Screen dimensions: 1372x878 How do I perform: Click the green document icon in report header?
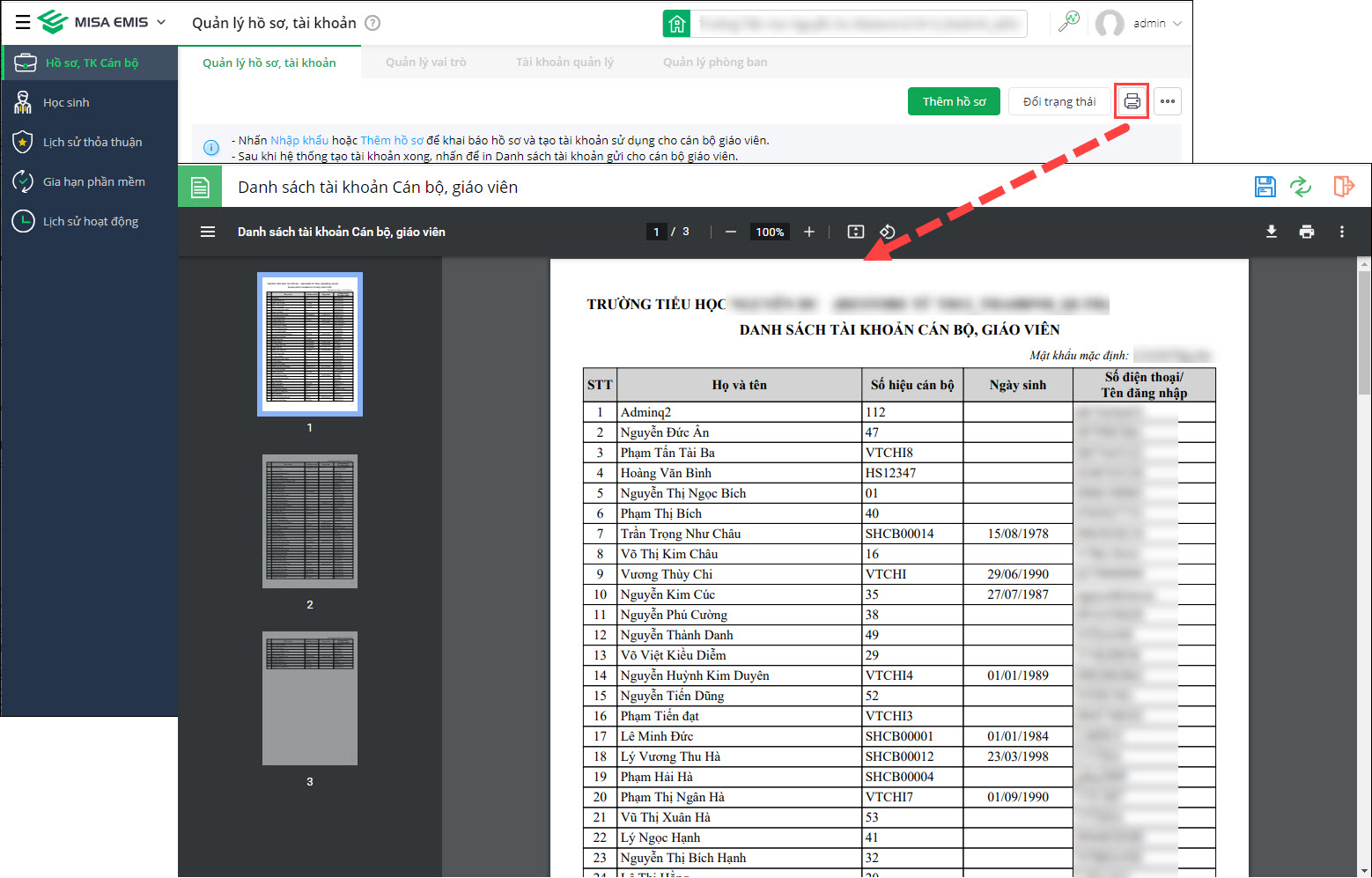pyautogui.click(x=200, y=187)
